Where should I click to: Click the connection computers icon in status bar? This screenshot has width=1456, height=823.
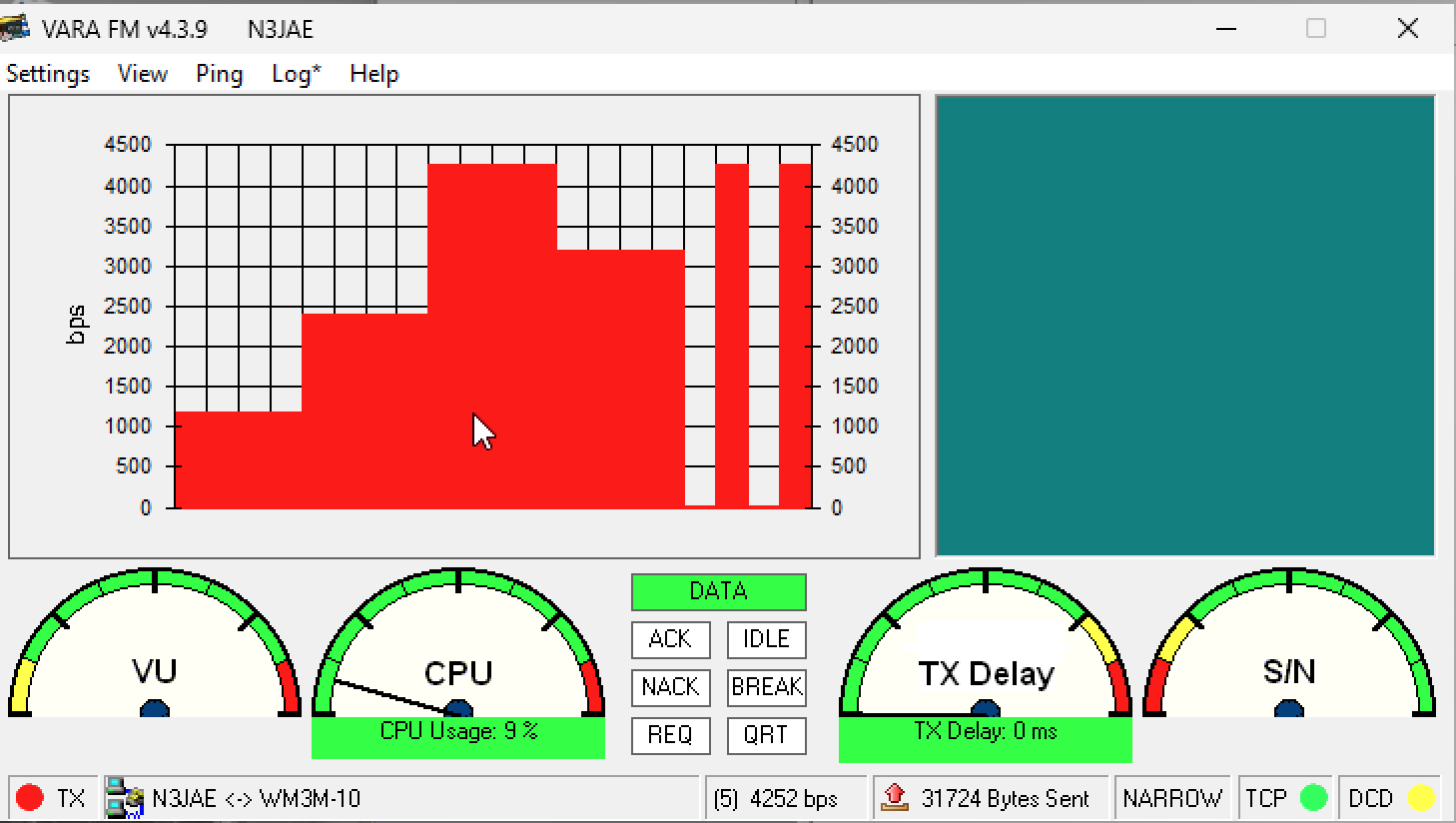coord(125,798)
